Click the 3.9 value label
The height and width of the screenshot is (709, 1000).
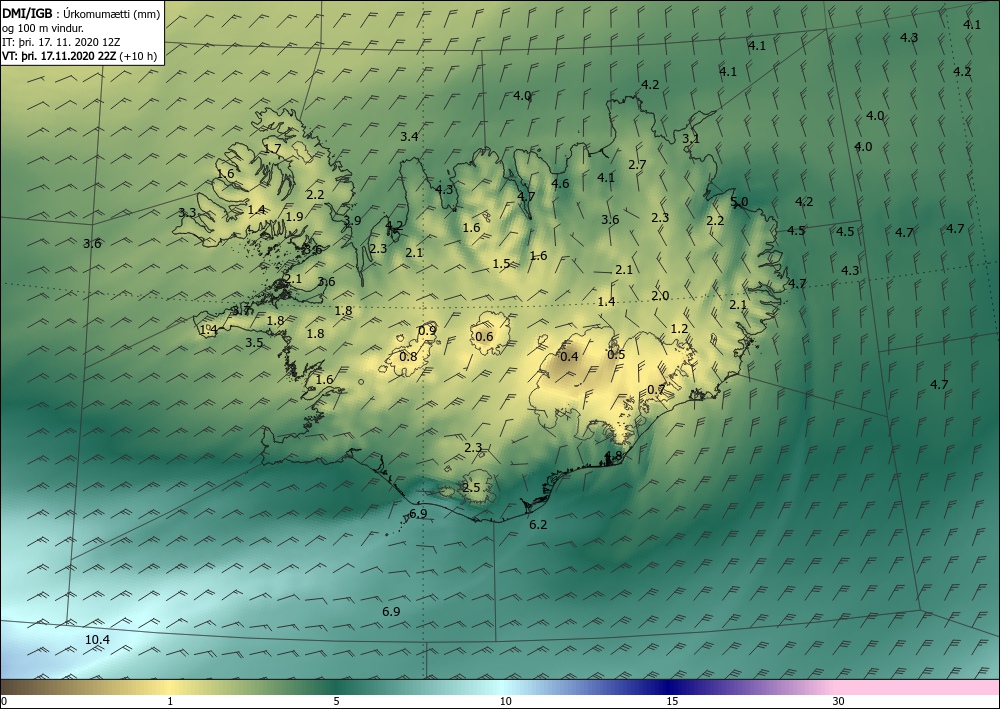coord(352,221)
